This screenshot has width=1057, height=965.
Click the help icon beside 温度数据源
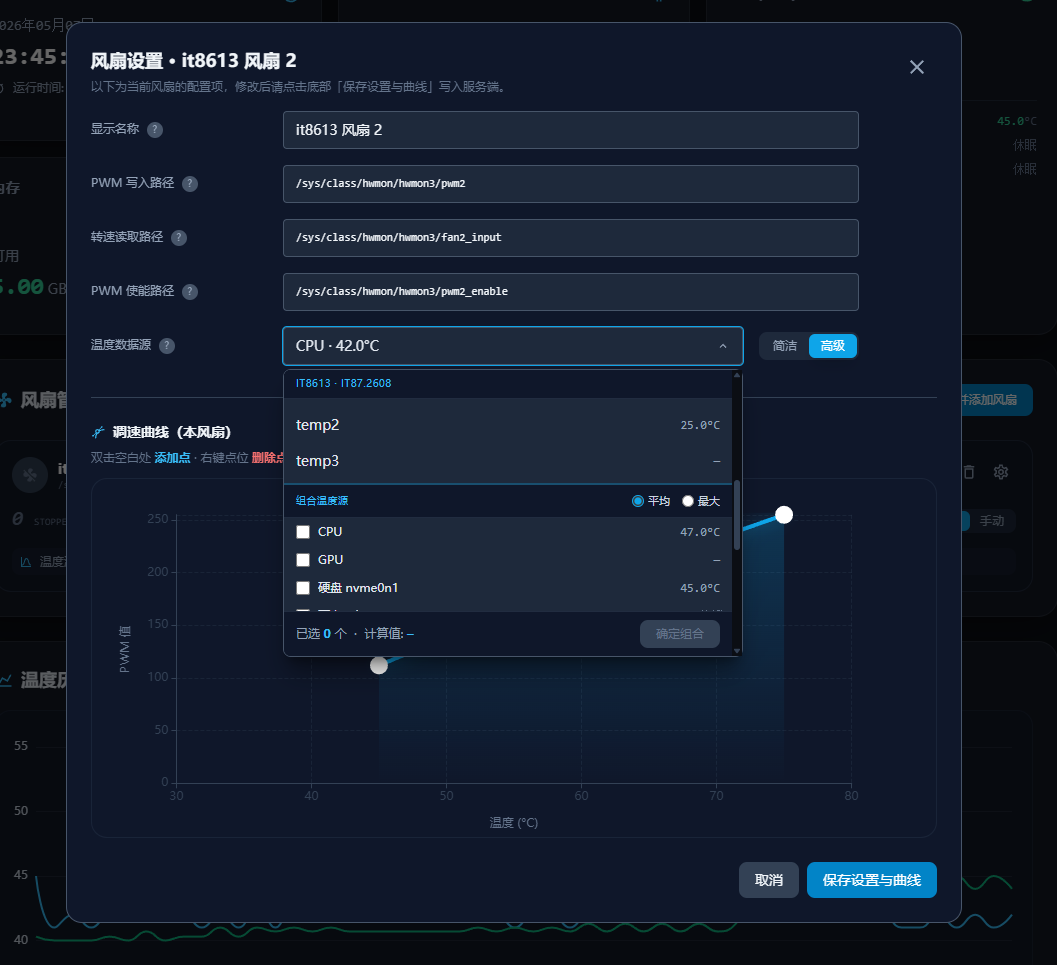(167, 346)
